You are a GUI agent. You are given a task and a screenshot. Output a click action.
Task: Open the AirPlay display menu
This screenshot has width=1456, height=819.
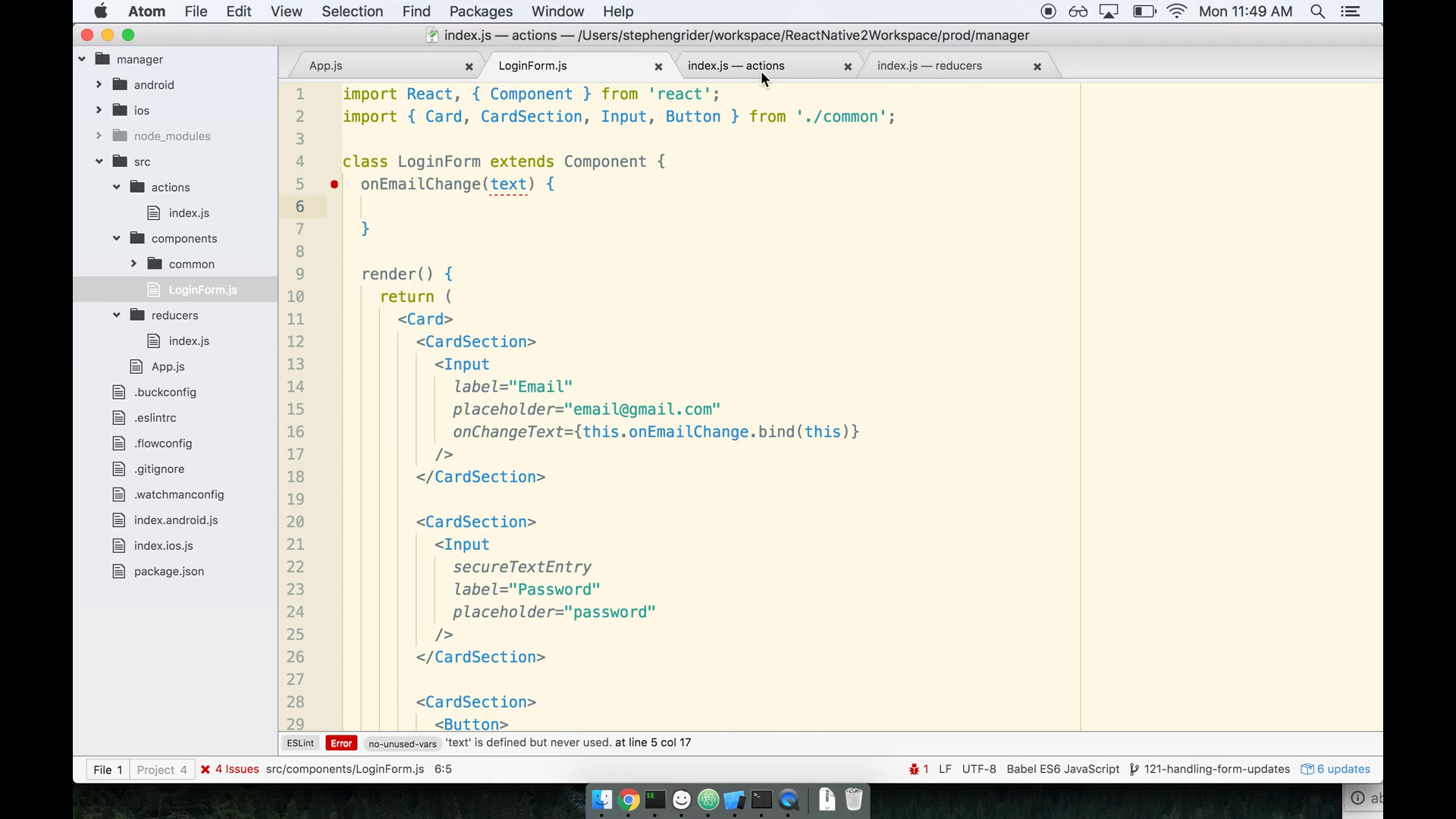pos(1109,11)
